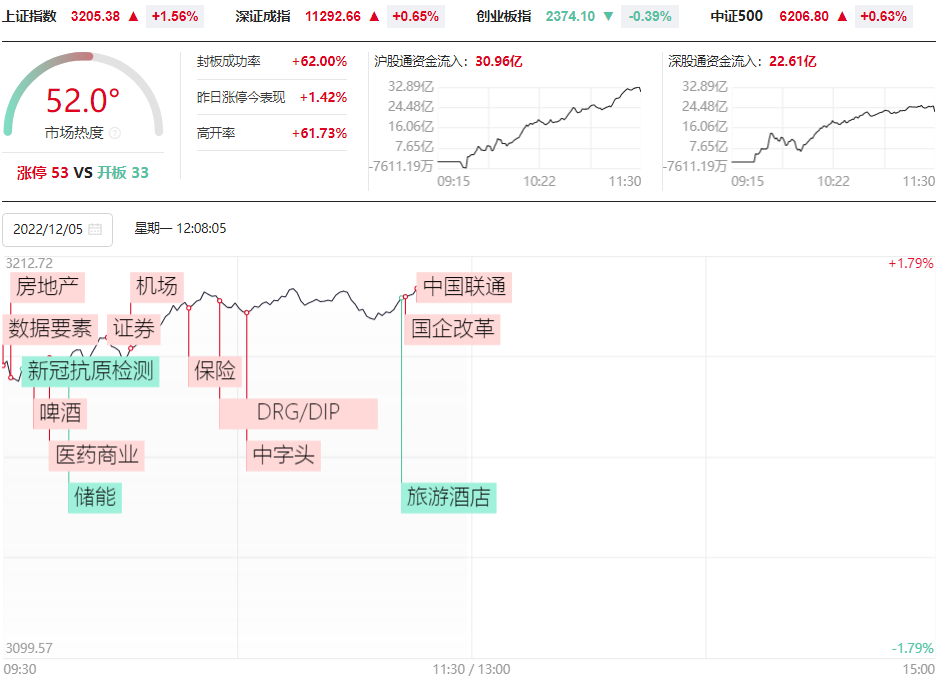Screen dimensions: 941x681
Task: Click the 52.0° market heat gauge
Action: [83, 102]
